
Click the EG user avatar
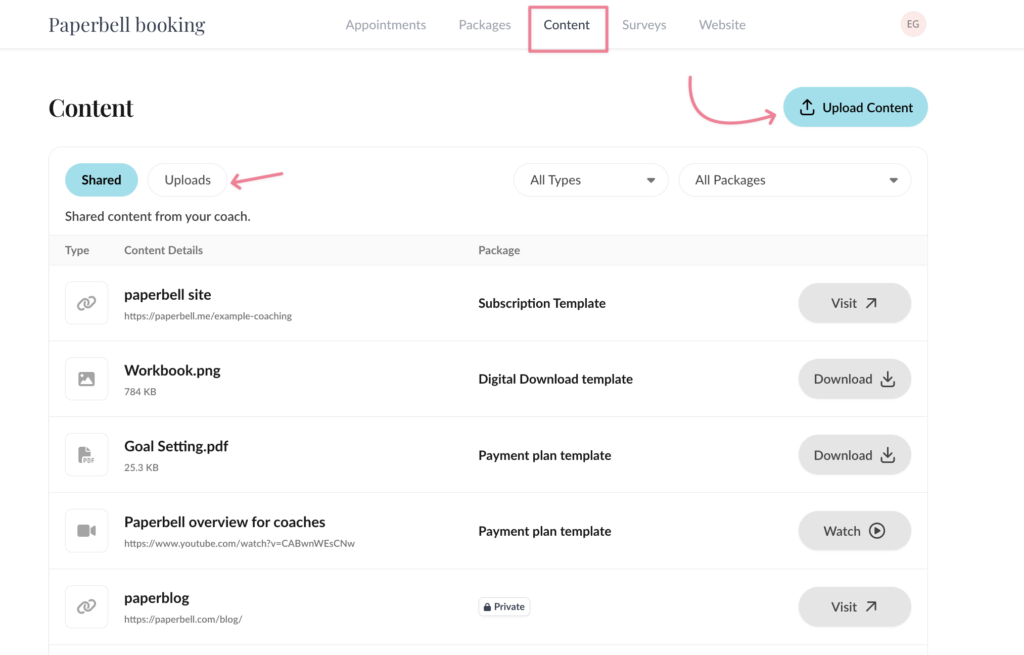click(912, 25)
